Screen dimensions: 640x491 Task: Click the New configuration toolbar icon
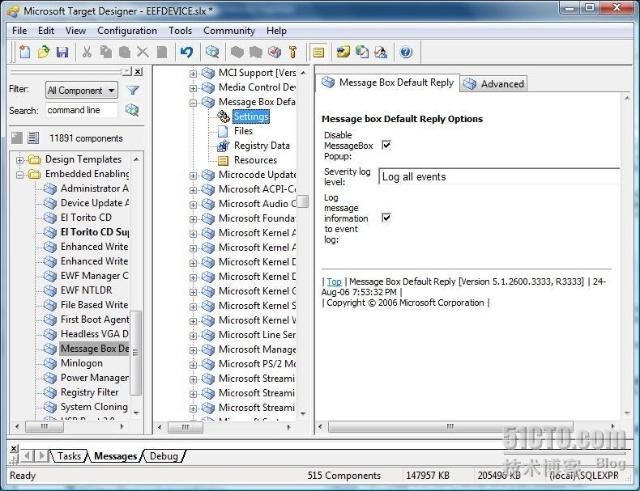tap(24, 52)
